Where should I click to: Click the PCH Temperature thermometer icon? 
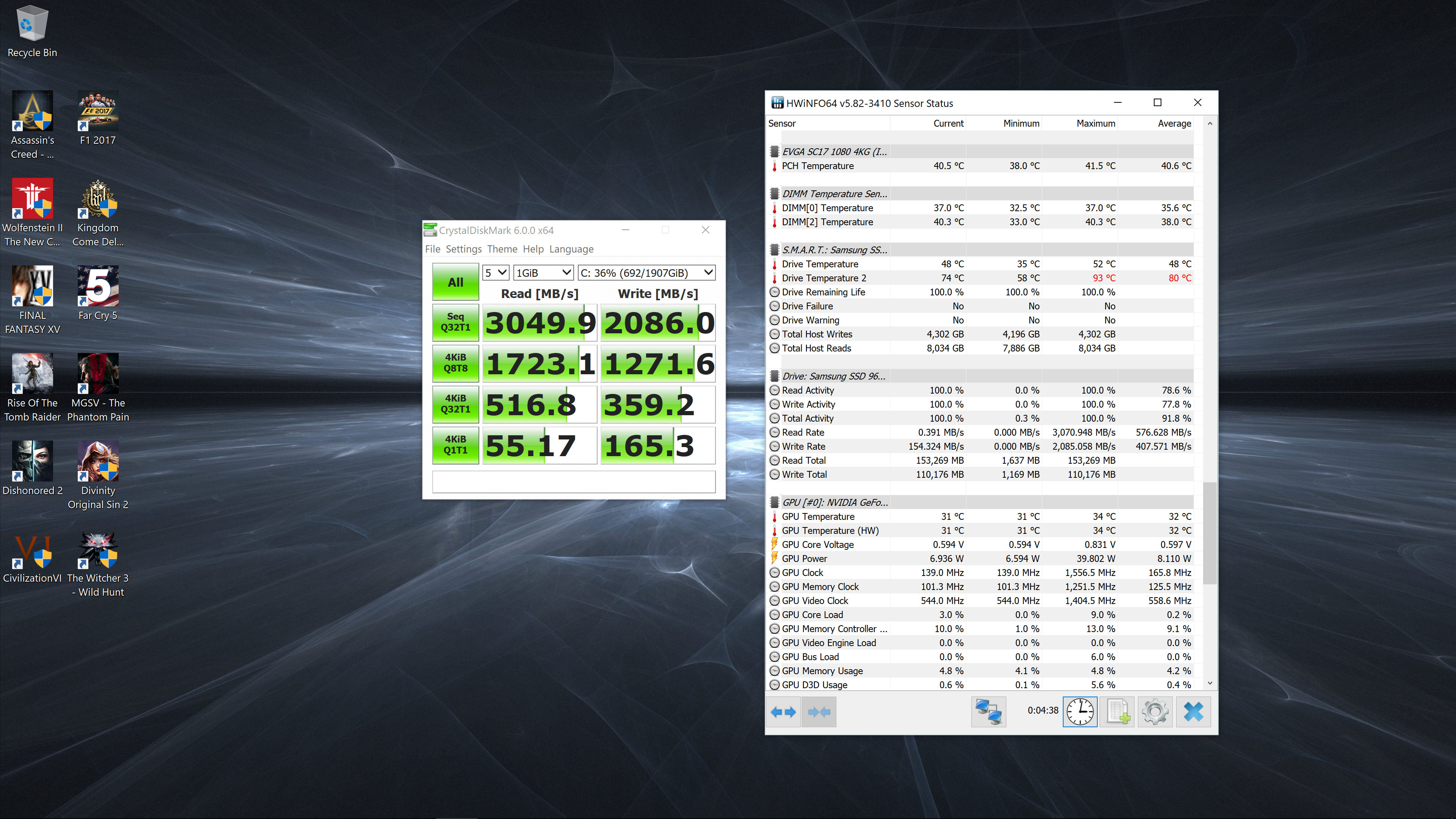click(x=774, y=166)
